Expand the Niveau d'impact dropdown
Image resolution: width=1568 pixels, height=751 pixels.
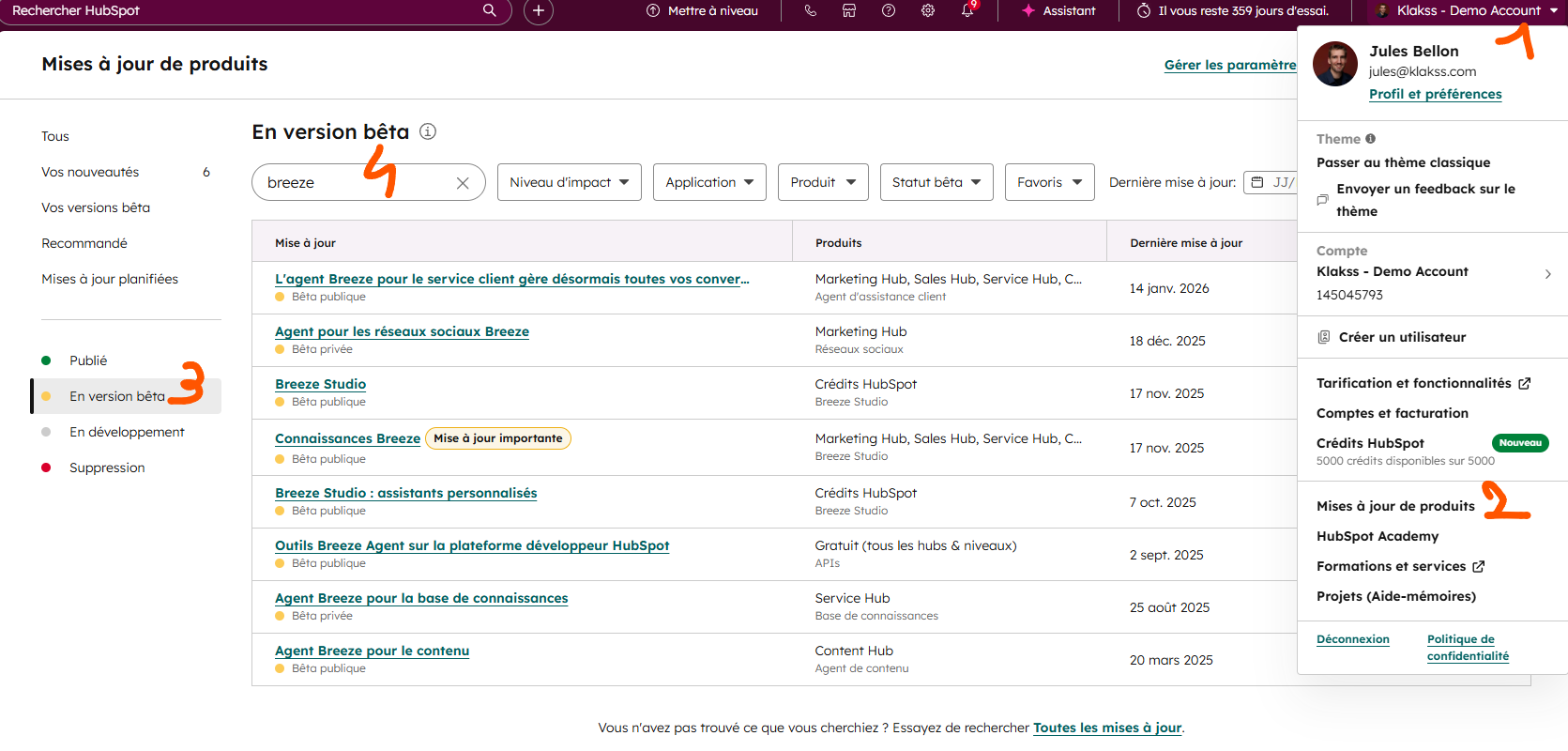click(570, 182)
